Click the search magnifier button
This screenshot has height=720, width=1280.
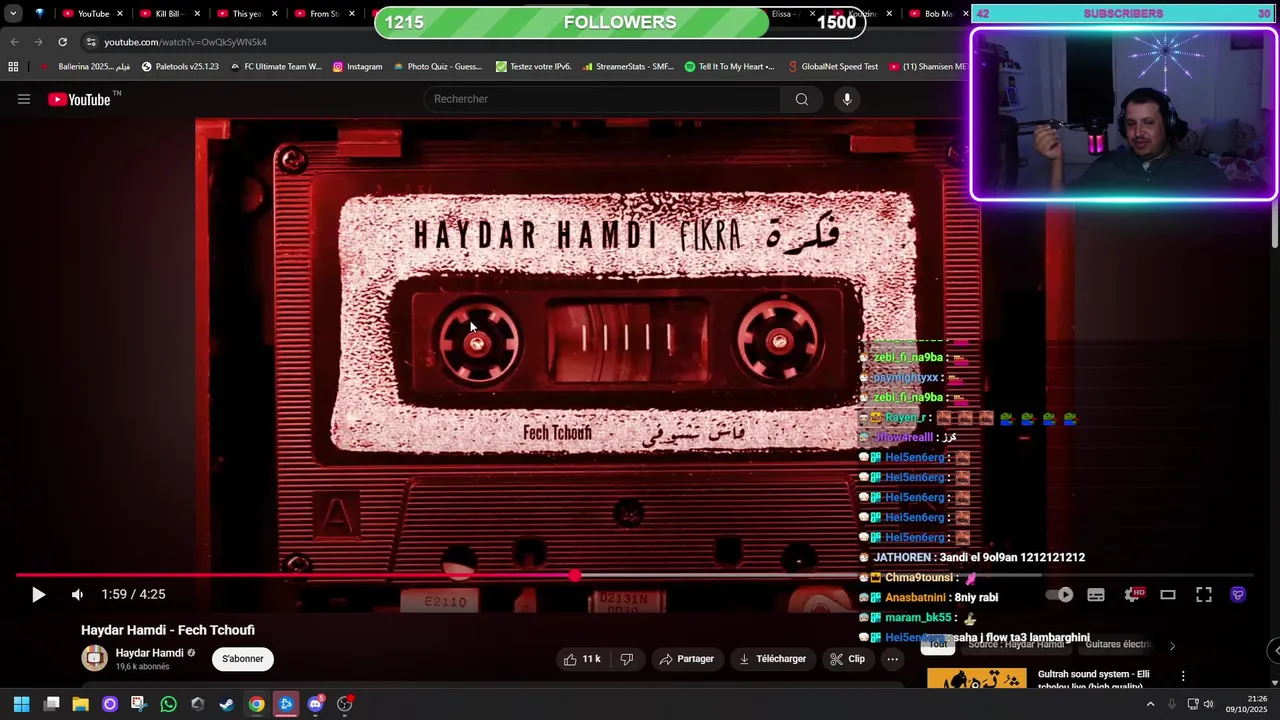(x=801, y=99)
